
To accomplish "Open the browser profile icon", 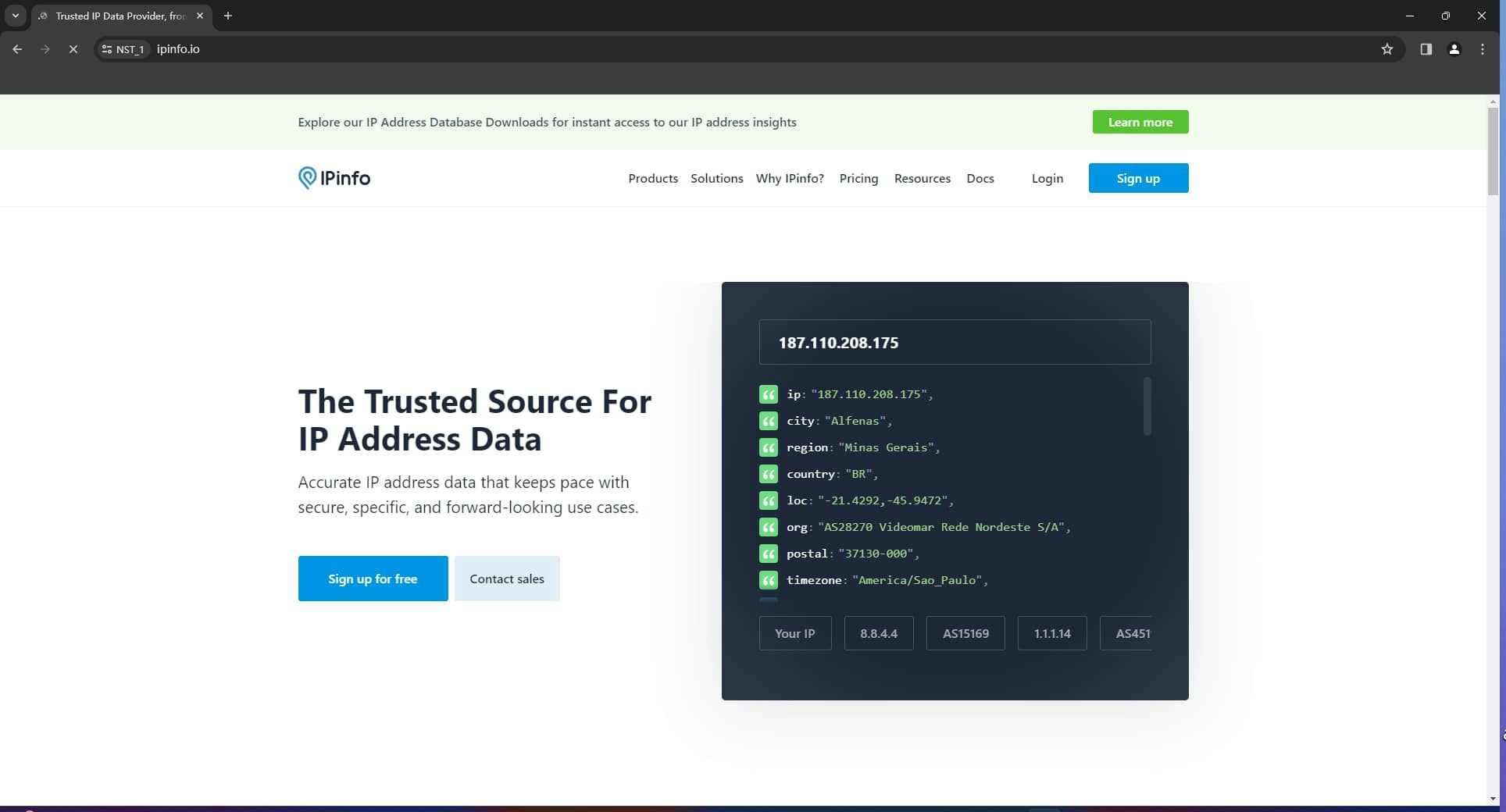I will pyautogui.click(x=1454, y=49).
